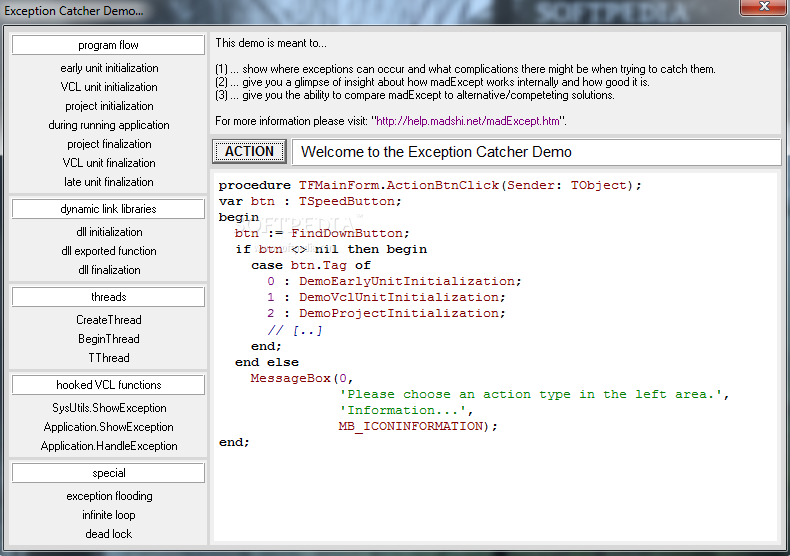Open the madExcept help hyperlink
790x556 pixels.
pyautogui.click(x=468, y=121)
